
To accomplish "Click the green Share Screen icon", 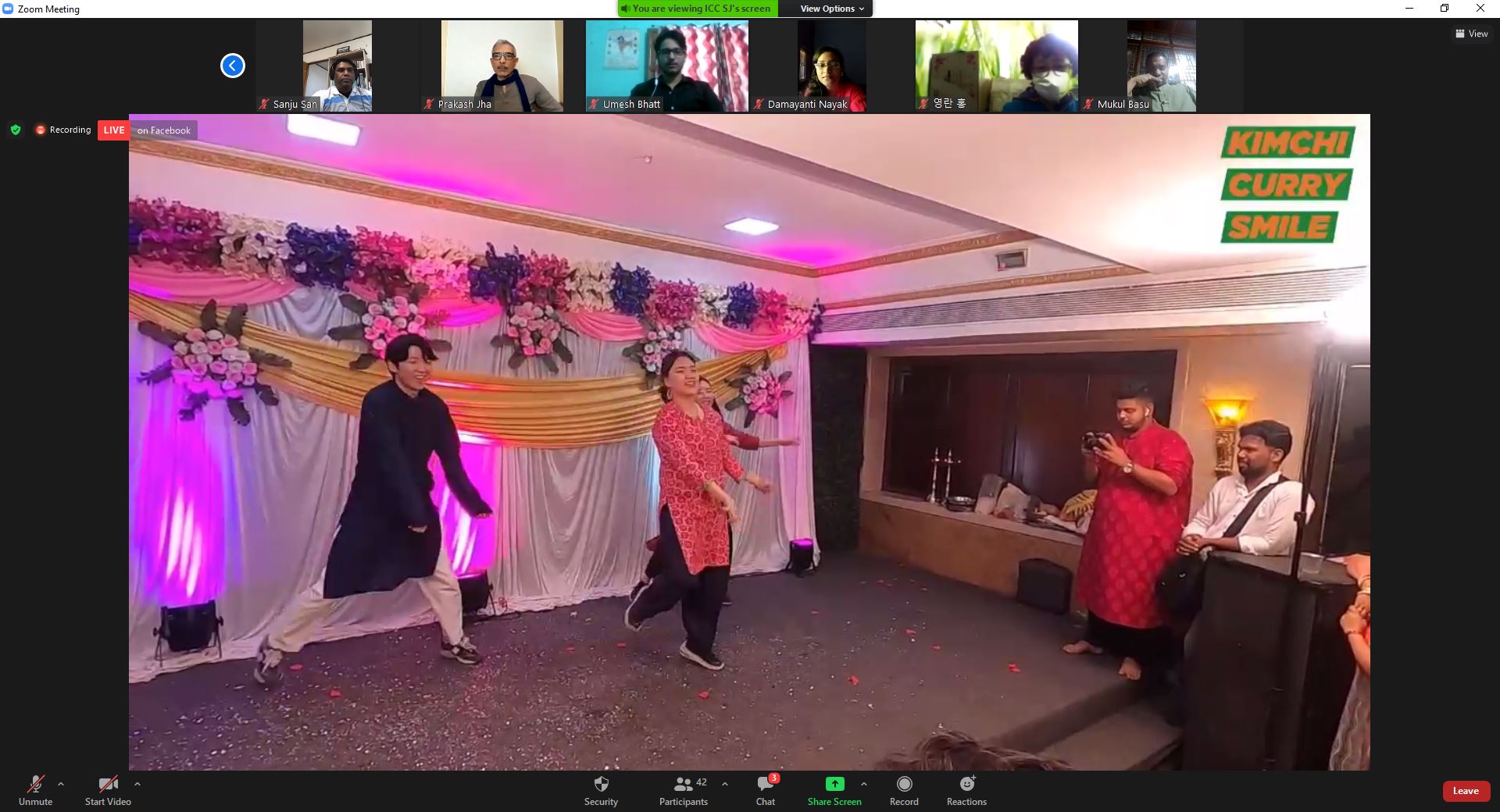I will pos(834,784).
